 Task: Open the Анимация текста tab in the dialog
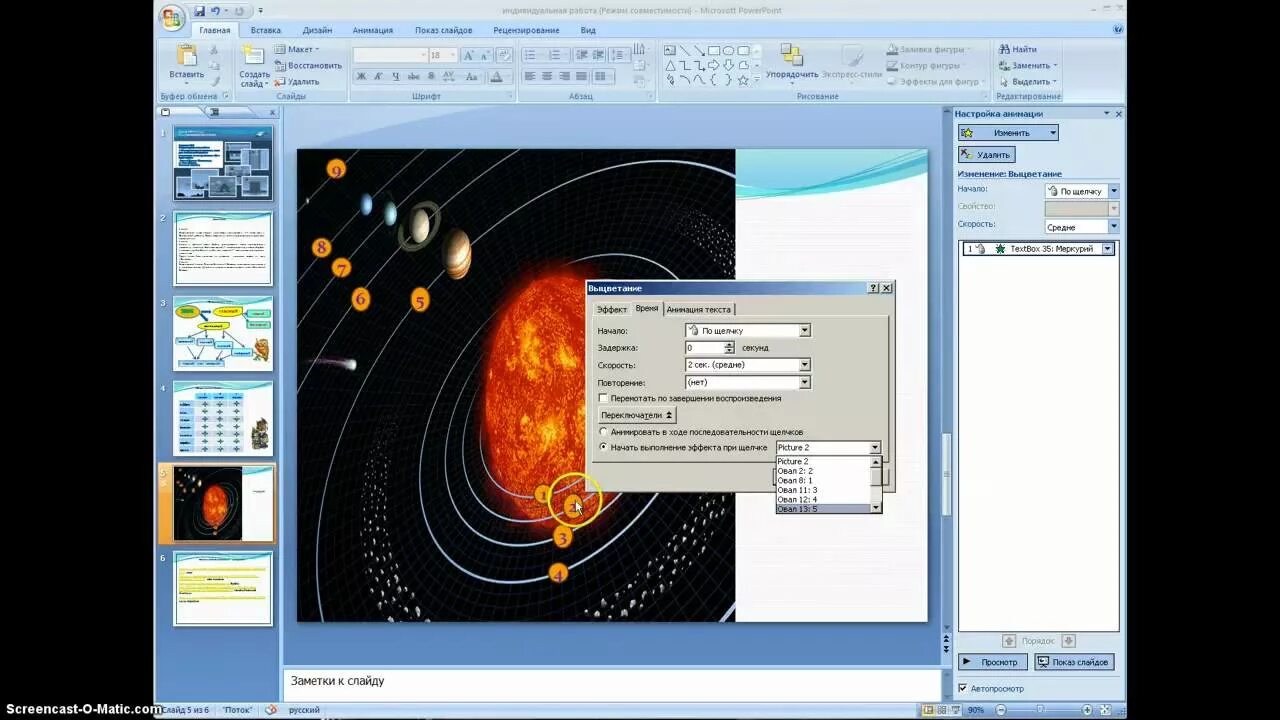tap(698, 309)
